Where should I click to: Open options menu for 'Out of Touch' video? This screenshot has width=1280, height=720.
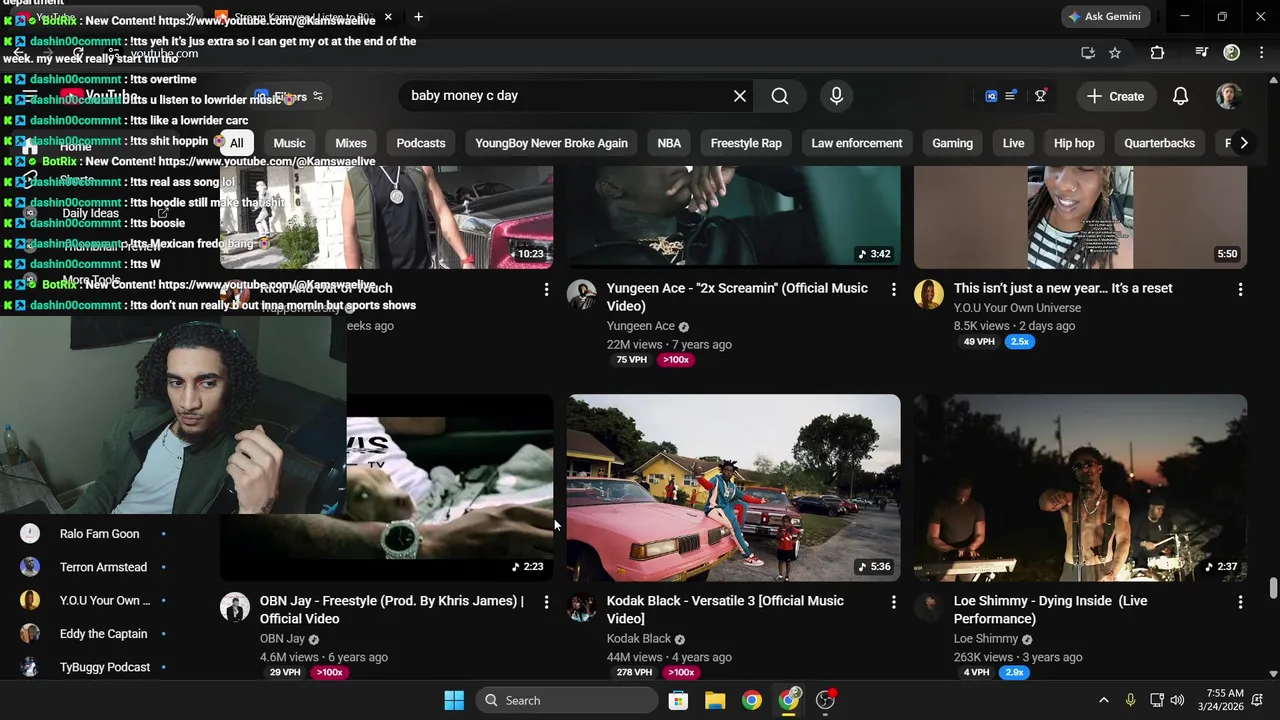pos(546,289)
